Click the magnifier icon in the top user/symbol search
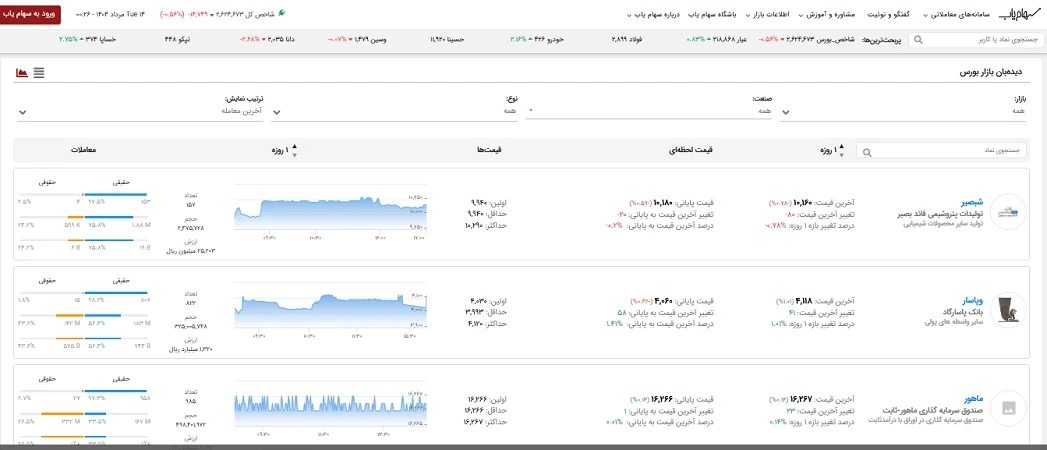This screenshot has height=450, width=1047. pos(917,40)
